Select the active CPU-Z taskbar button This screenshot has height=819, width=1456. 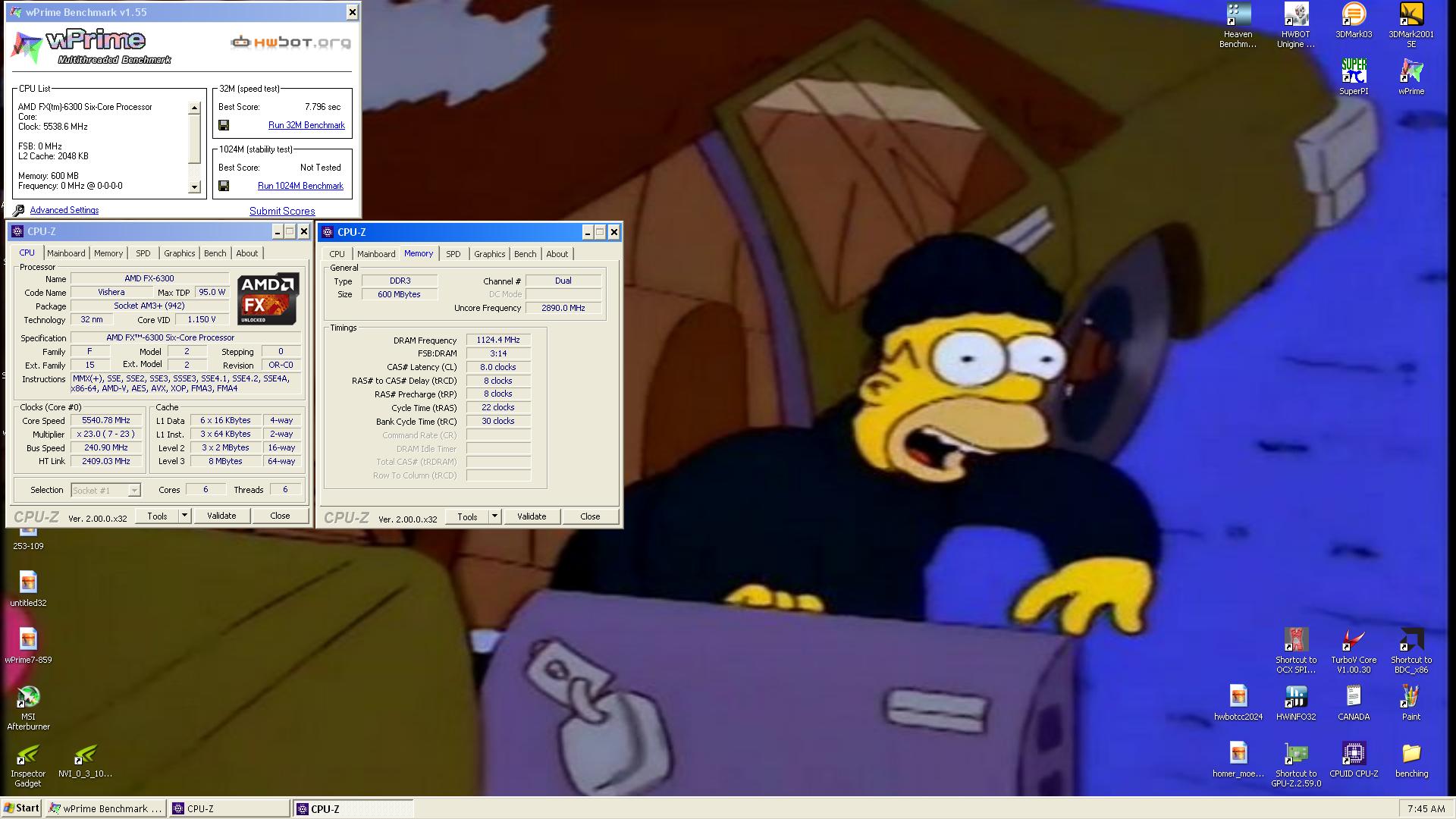pyautogui.click(x=353, y=808)
